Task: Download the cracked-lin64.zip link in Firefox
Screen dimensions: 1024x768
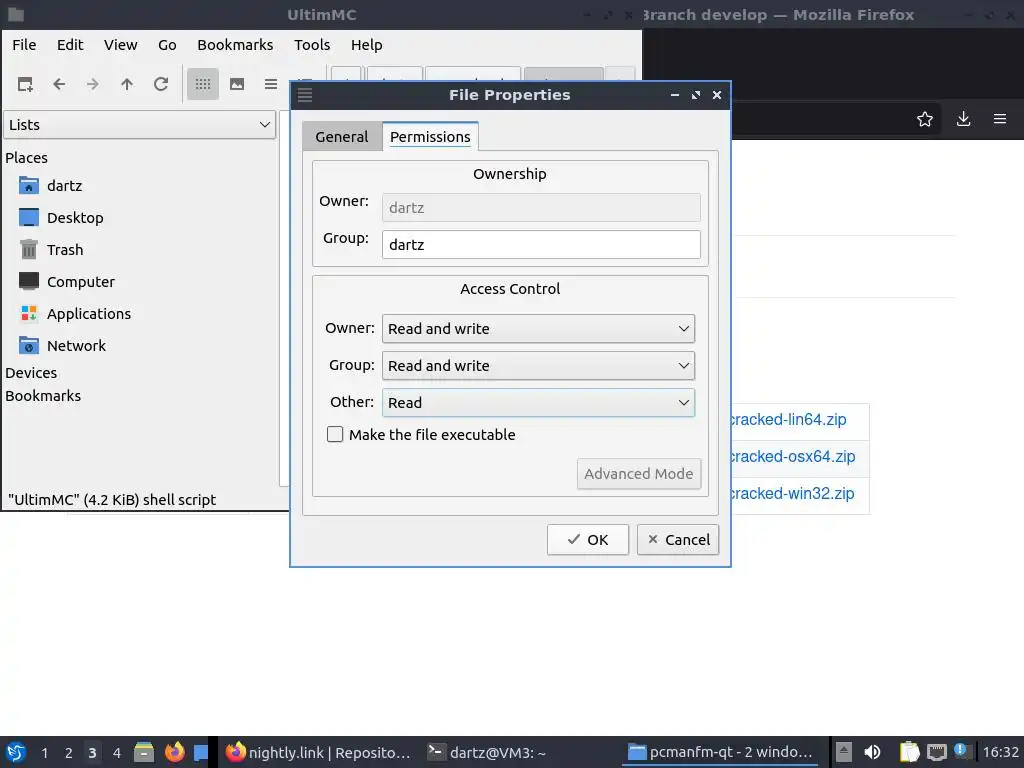Action: click(788, 420)
